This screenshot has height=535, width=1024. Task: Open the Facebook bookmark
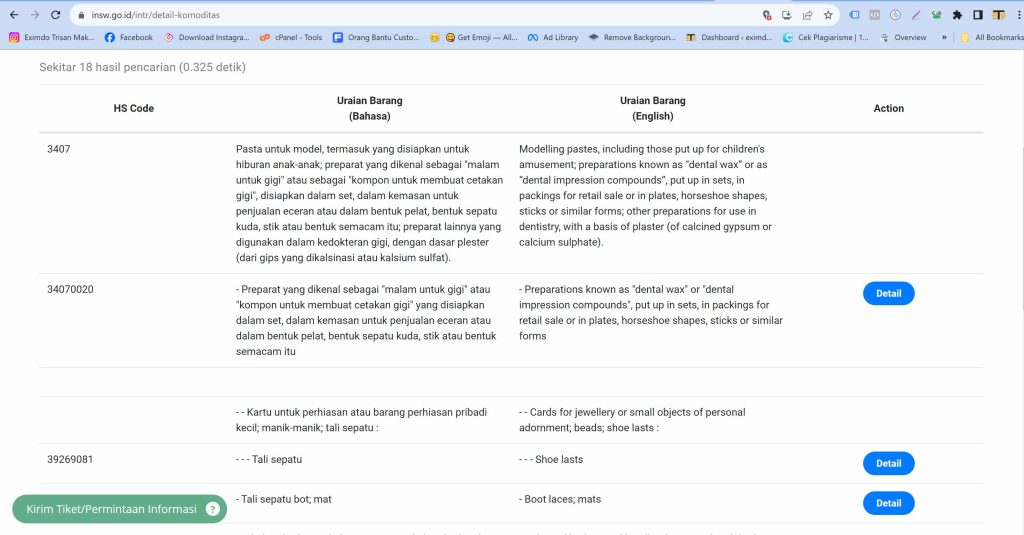pos(129,38)
